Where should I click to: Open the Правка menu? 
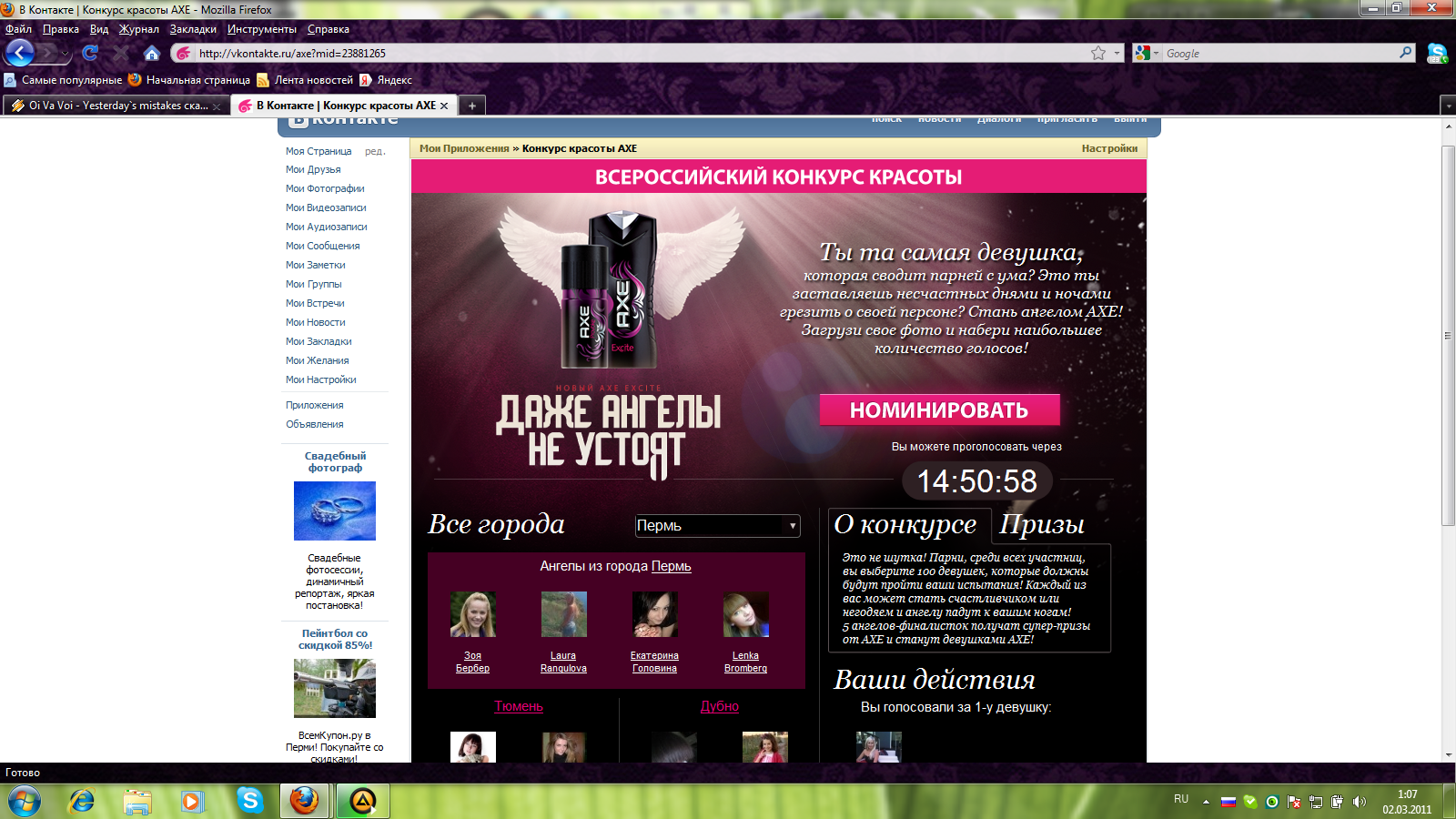(61, 29)
